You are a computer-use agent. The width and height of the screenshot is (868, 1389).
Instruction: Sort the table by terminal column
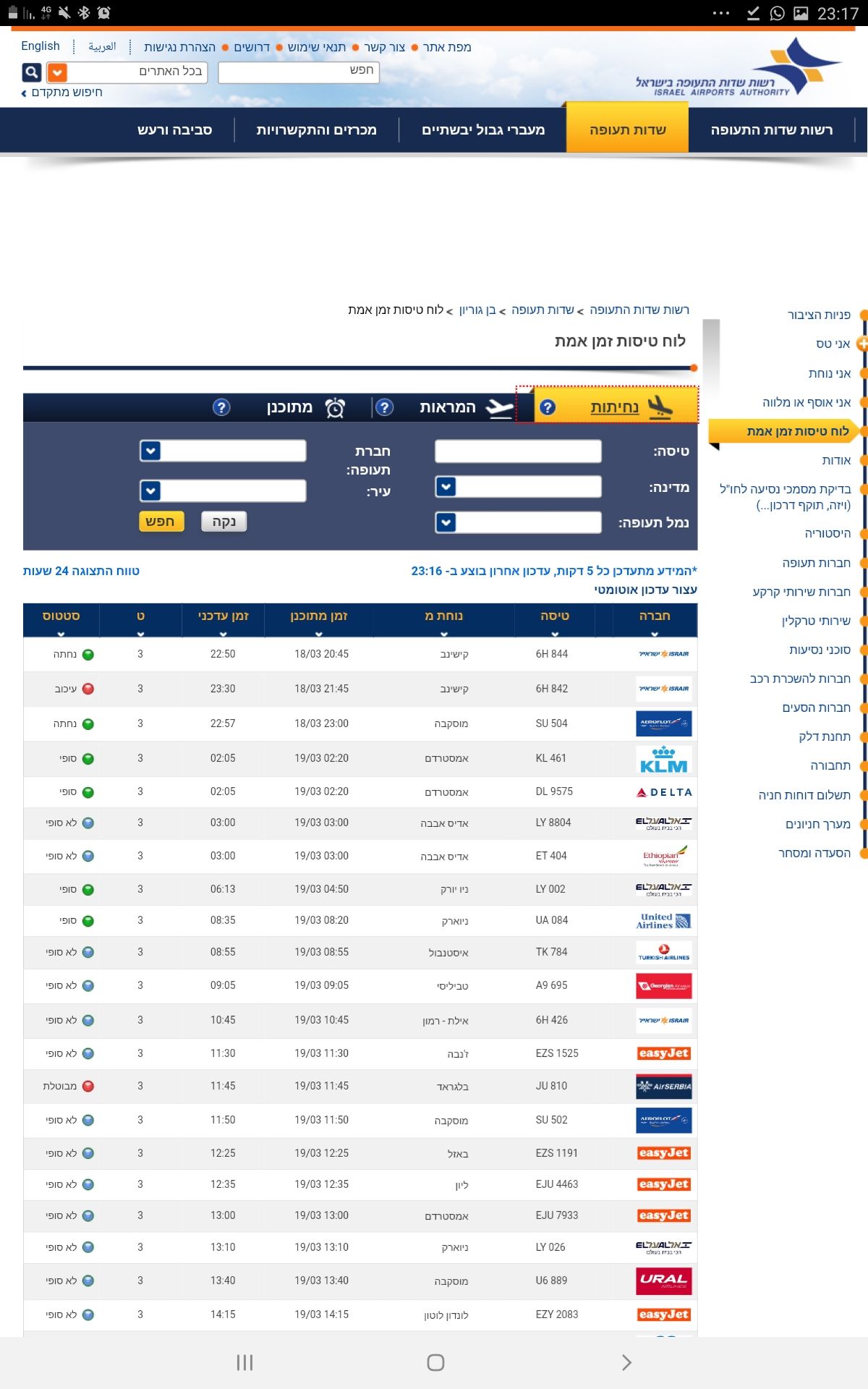(x=140, y=621)
